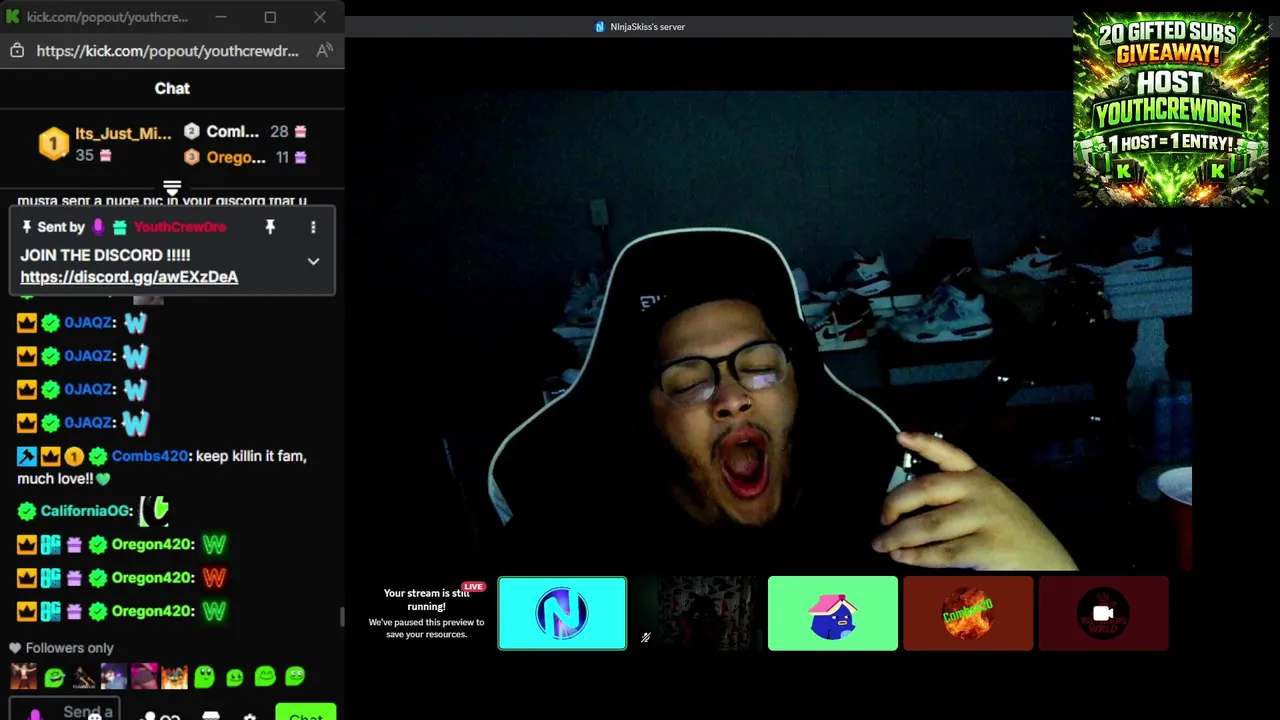Viewport: 1280px width, 720px height.
Task: Open the discord.gg/awEXzDeA invite link
Action: click(x=129, y=277)
